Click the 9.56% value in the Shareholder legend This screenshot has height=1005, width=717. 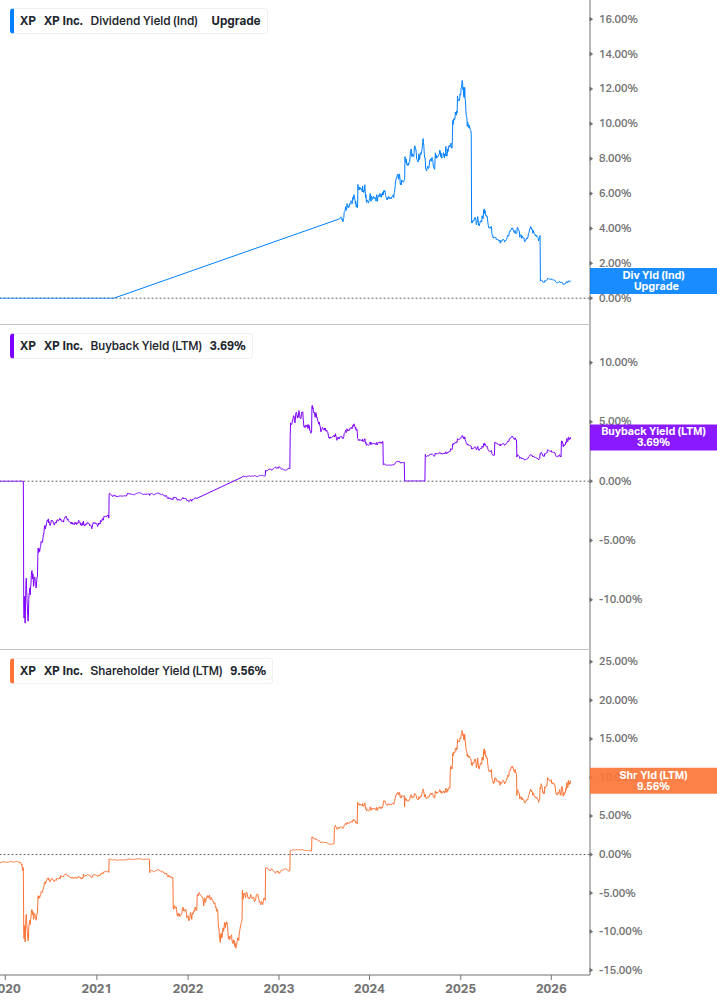pyautogui.click(x=250, y=671)
